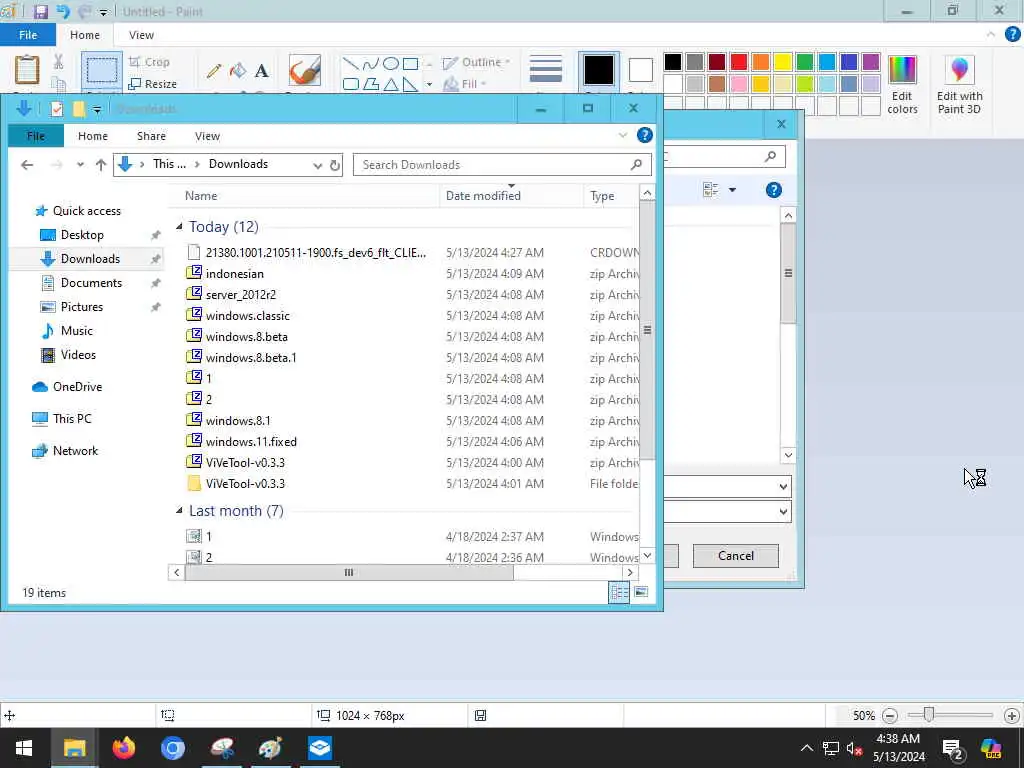Click Resize in Paint ribbon
Image resolution: width=1024 pixels, height=768 pixels.
(x=153, y=84)
